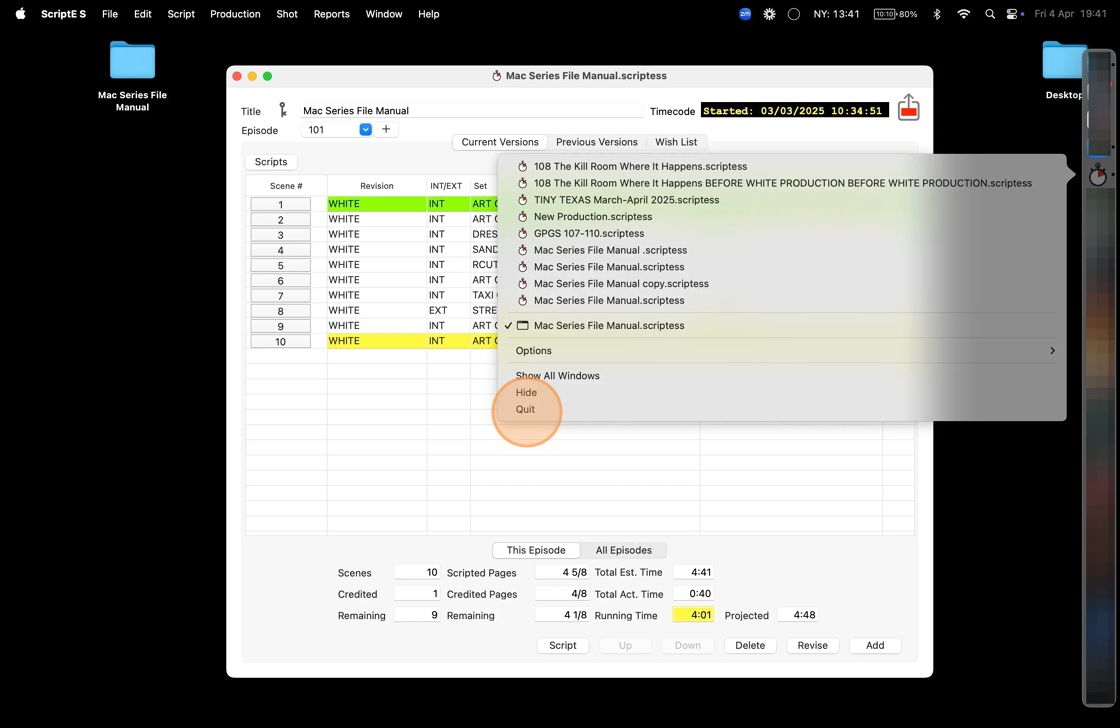Screen dimensions: 1120x728
Task: Open the BEFORE WHITE PRODUCTION scriptess file
Action: tap(782, 183)
